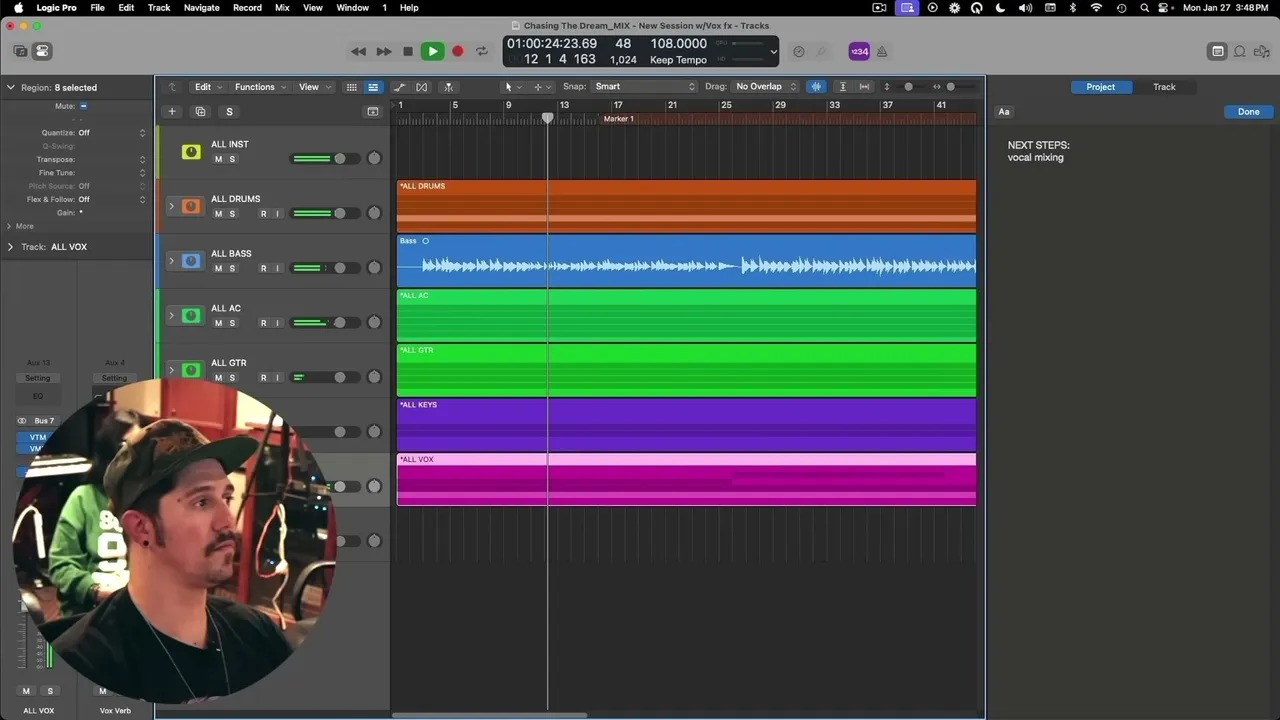Click the Done button in Notes
Image resolution: width=1280 pixels, height=720 pixels.
click(1248, 112)
